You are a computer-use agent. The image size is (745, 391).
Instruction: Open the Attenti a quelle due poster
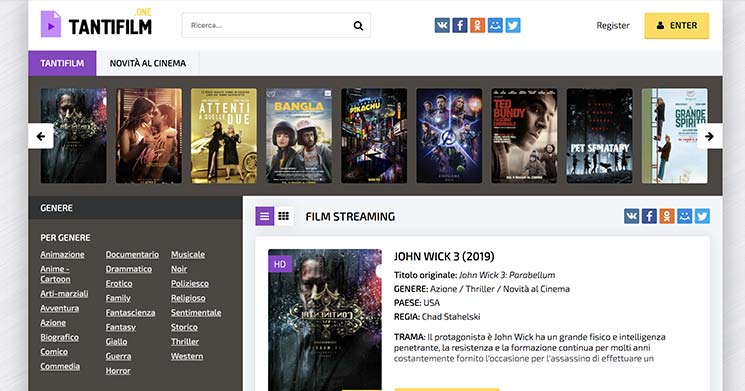224,136
